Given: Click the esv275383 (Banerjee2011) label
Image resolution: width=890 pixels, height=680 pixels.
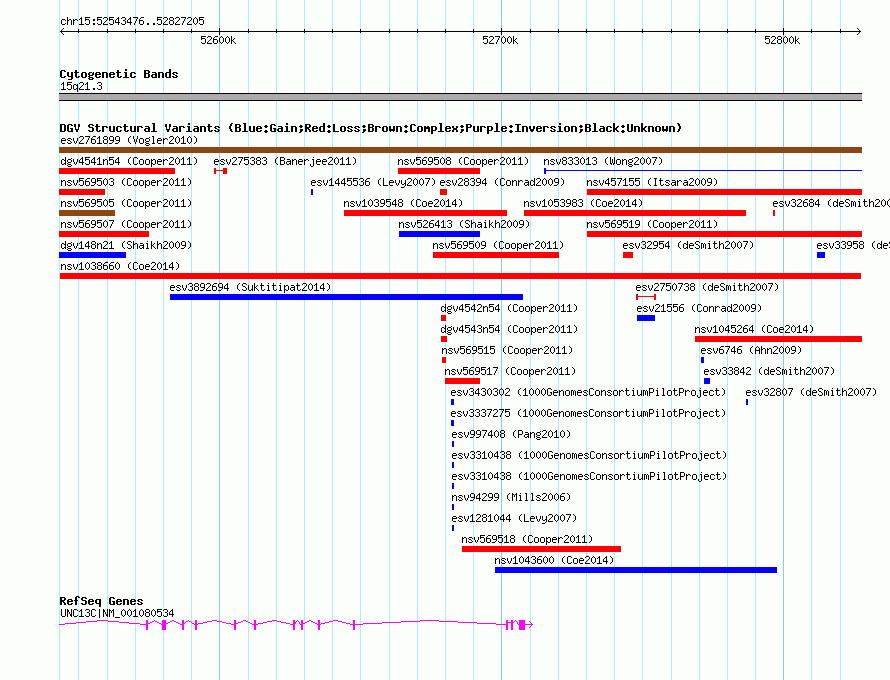Looking at the screenshot, I should tap(285, 161).
